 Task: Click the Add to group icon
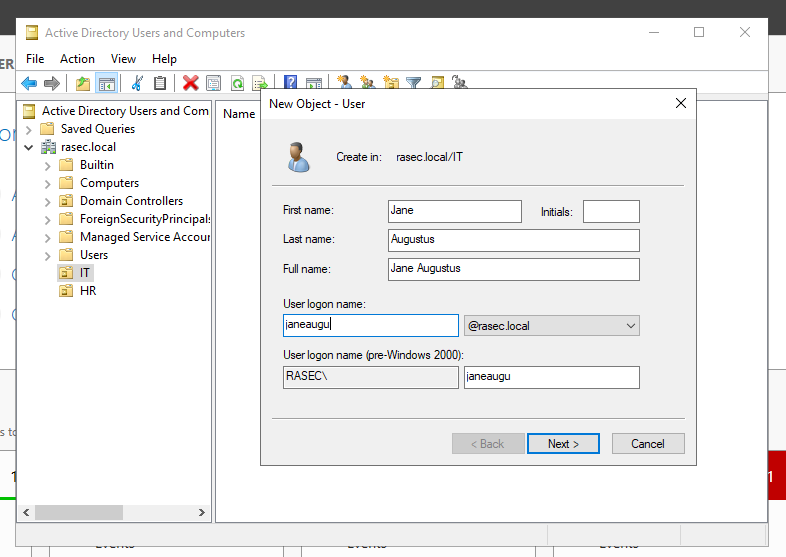(x=459, y=81)
